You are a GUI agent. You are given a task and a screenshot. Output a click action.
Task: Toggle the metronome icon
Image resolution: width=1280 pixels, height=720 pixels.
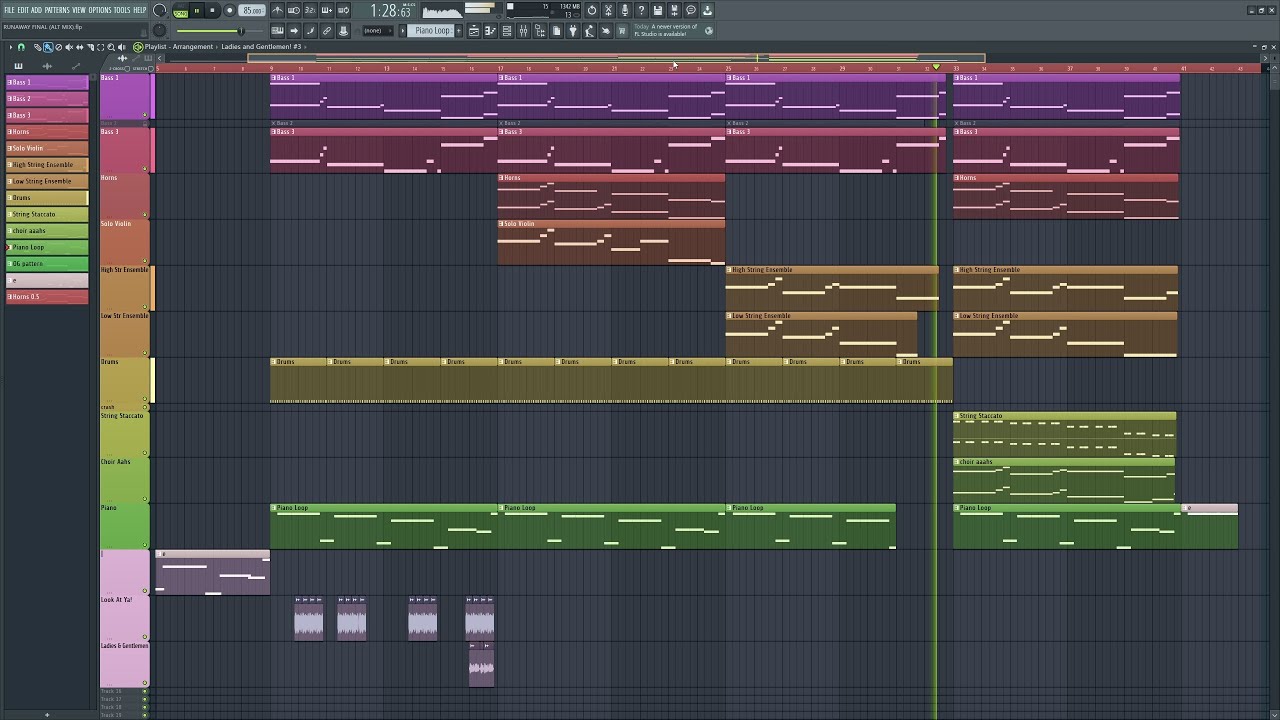(x=278, y=10)
